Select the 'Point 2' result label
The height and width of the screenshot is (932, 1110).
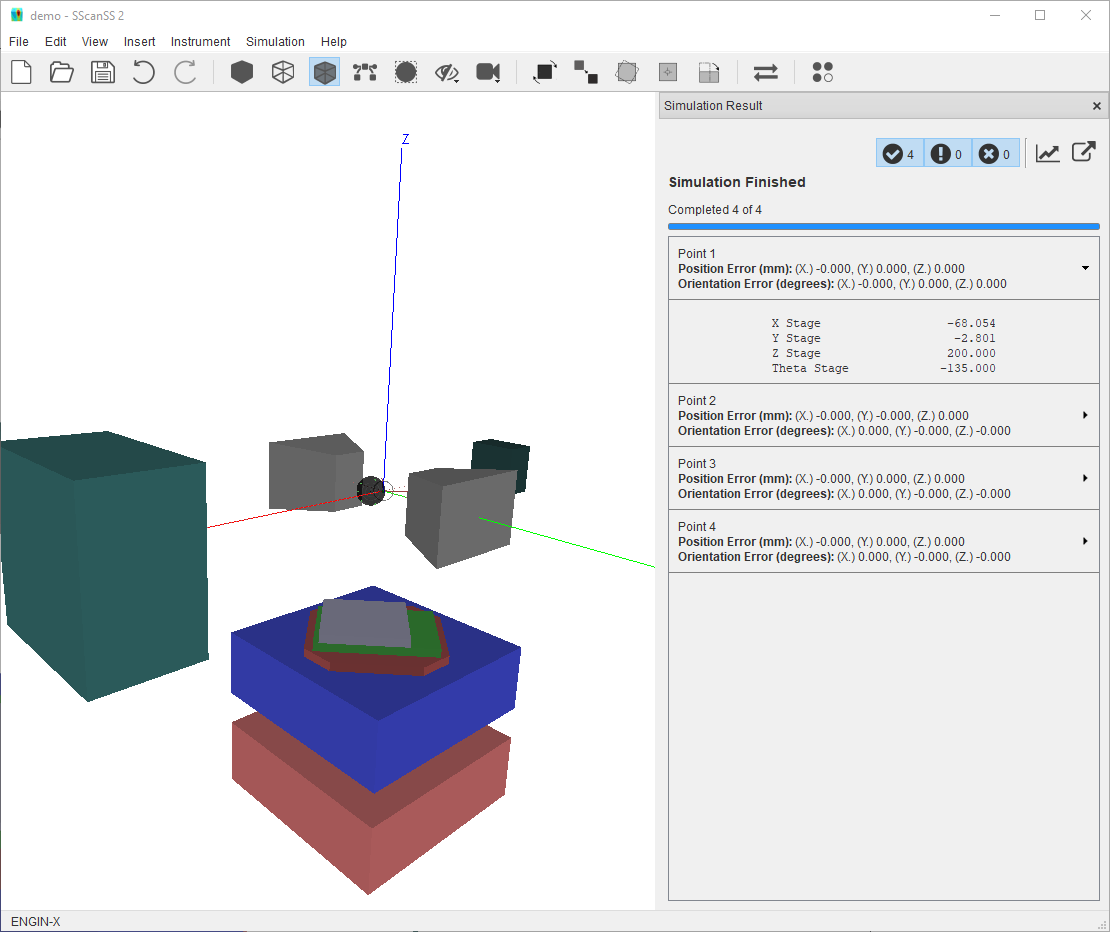697,401
